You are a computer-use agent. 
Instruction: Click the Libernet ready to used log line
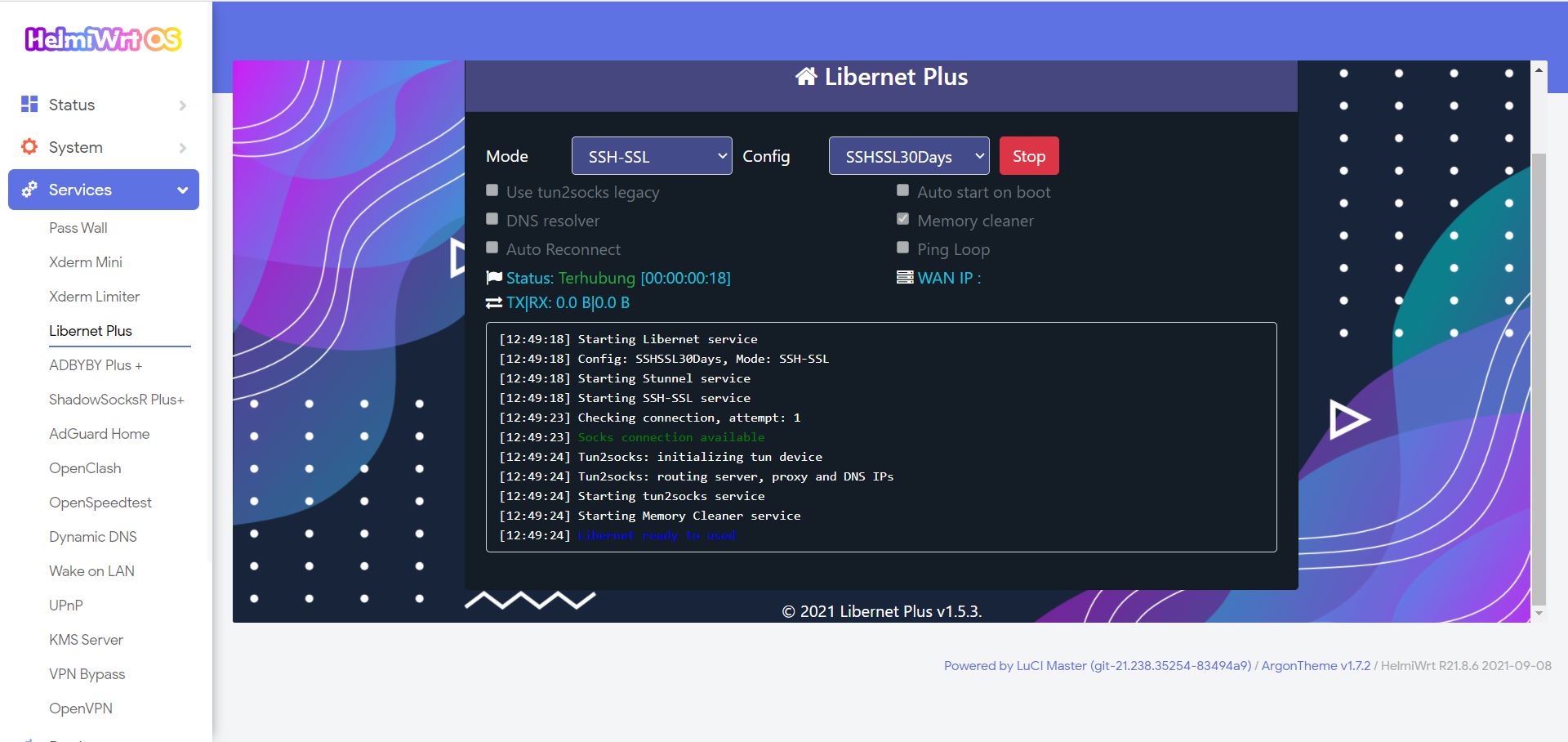[657, 535]
